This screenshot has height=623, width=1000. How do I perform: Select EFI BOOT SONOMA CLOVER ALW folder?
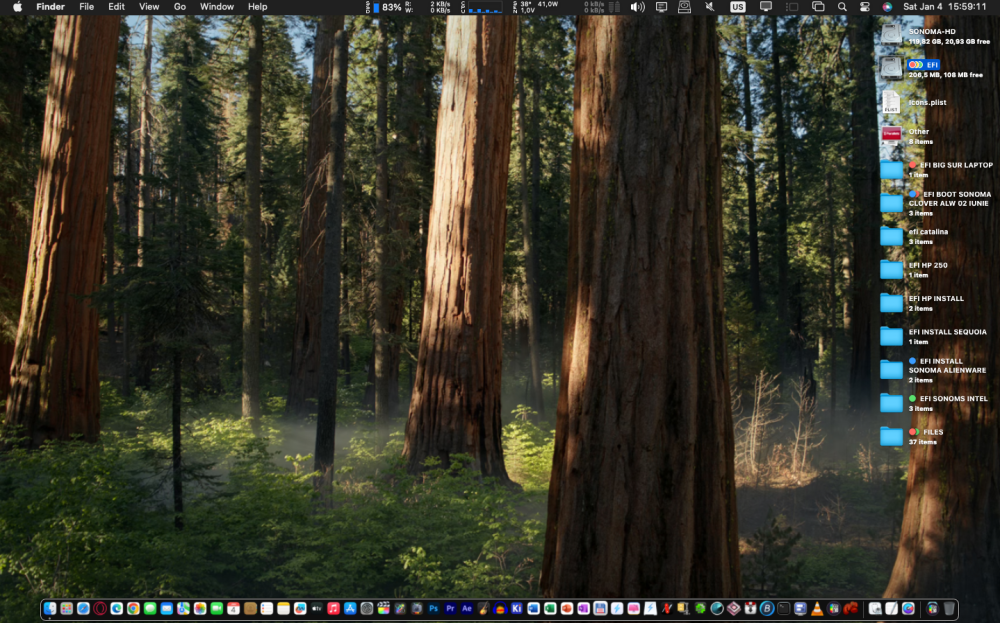coord(891,203)
